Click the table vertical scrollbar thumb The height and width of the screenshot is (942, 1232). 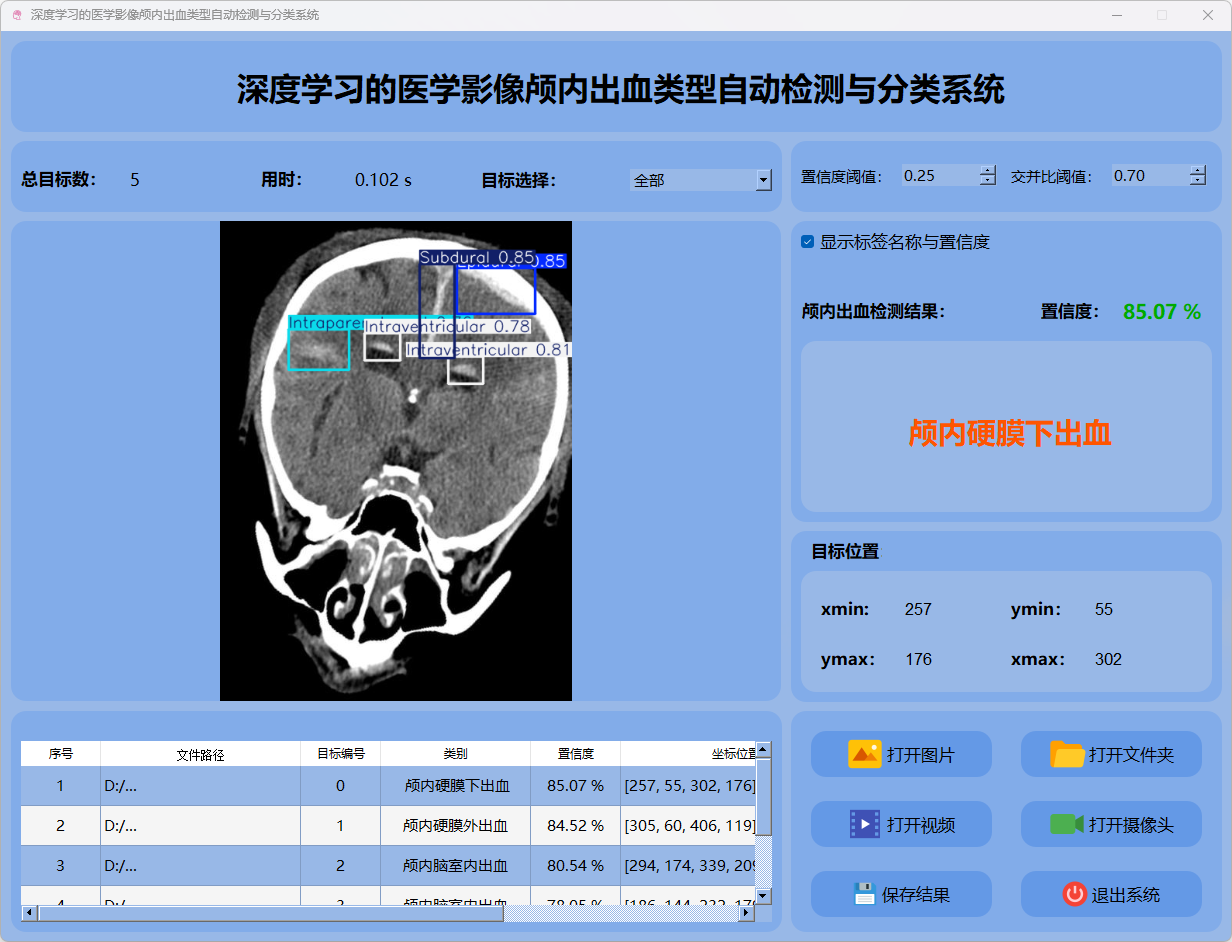coord(763,796)
